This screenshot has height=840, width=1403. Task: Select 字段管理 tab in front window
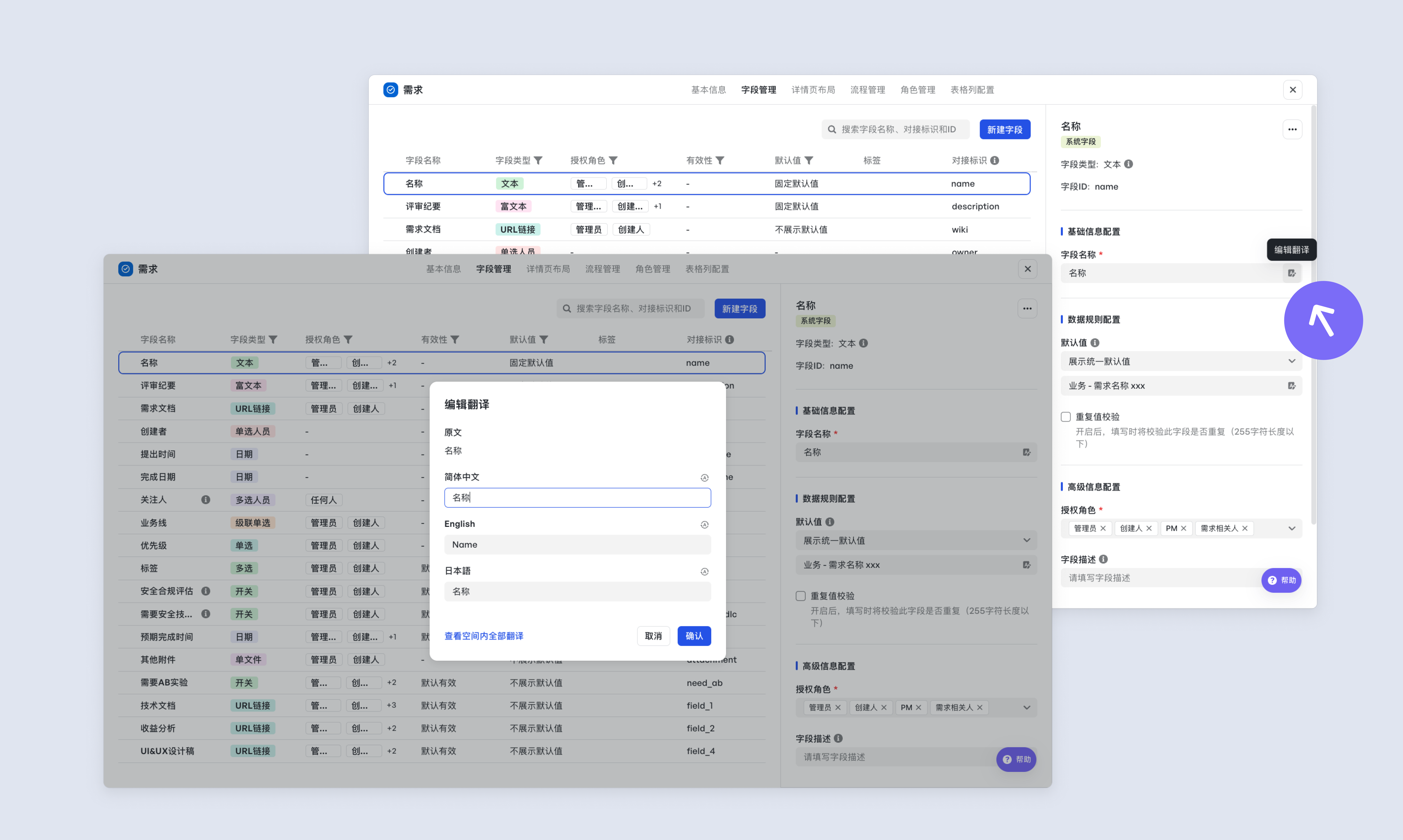(x=494, y=269)
